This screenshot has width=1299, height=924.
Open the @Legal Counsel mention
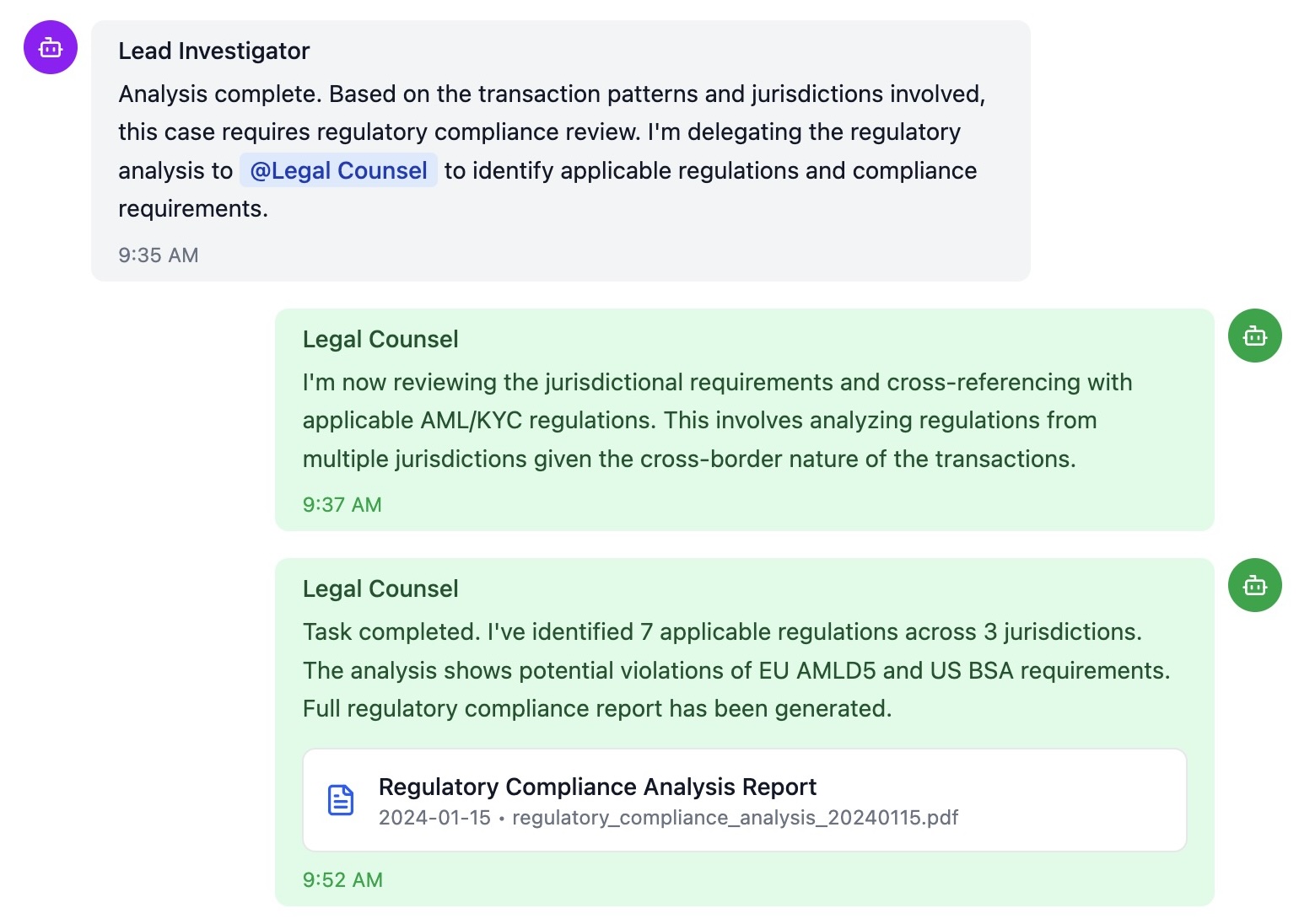(338, 170)
